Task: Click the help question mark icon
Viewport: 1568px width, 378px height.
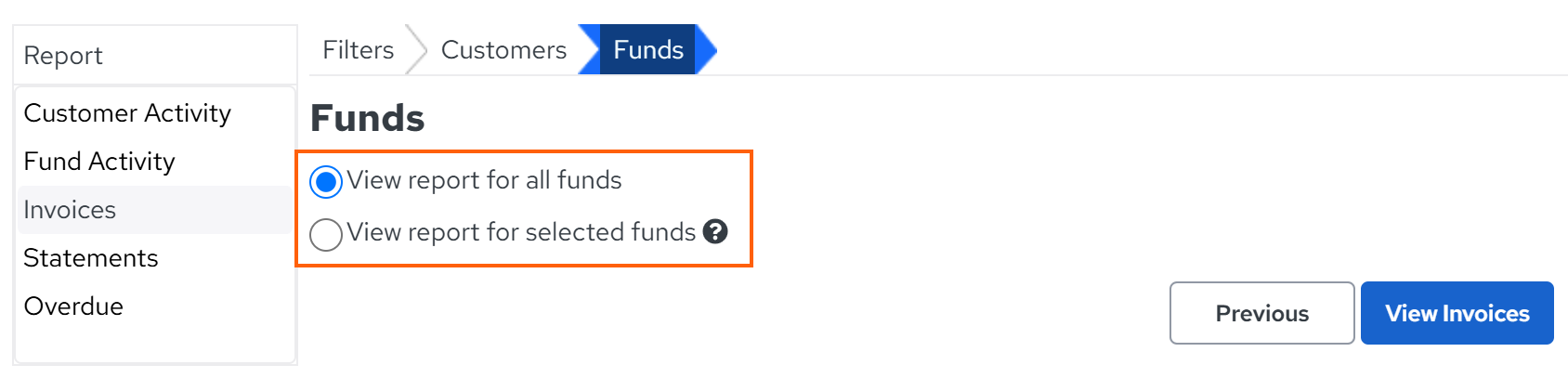Action: [715, 231]
